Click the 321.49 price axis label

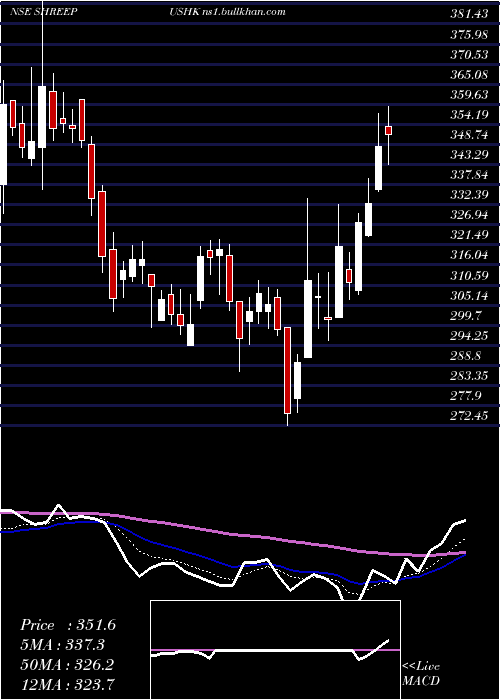coord(469,235)
